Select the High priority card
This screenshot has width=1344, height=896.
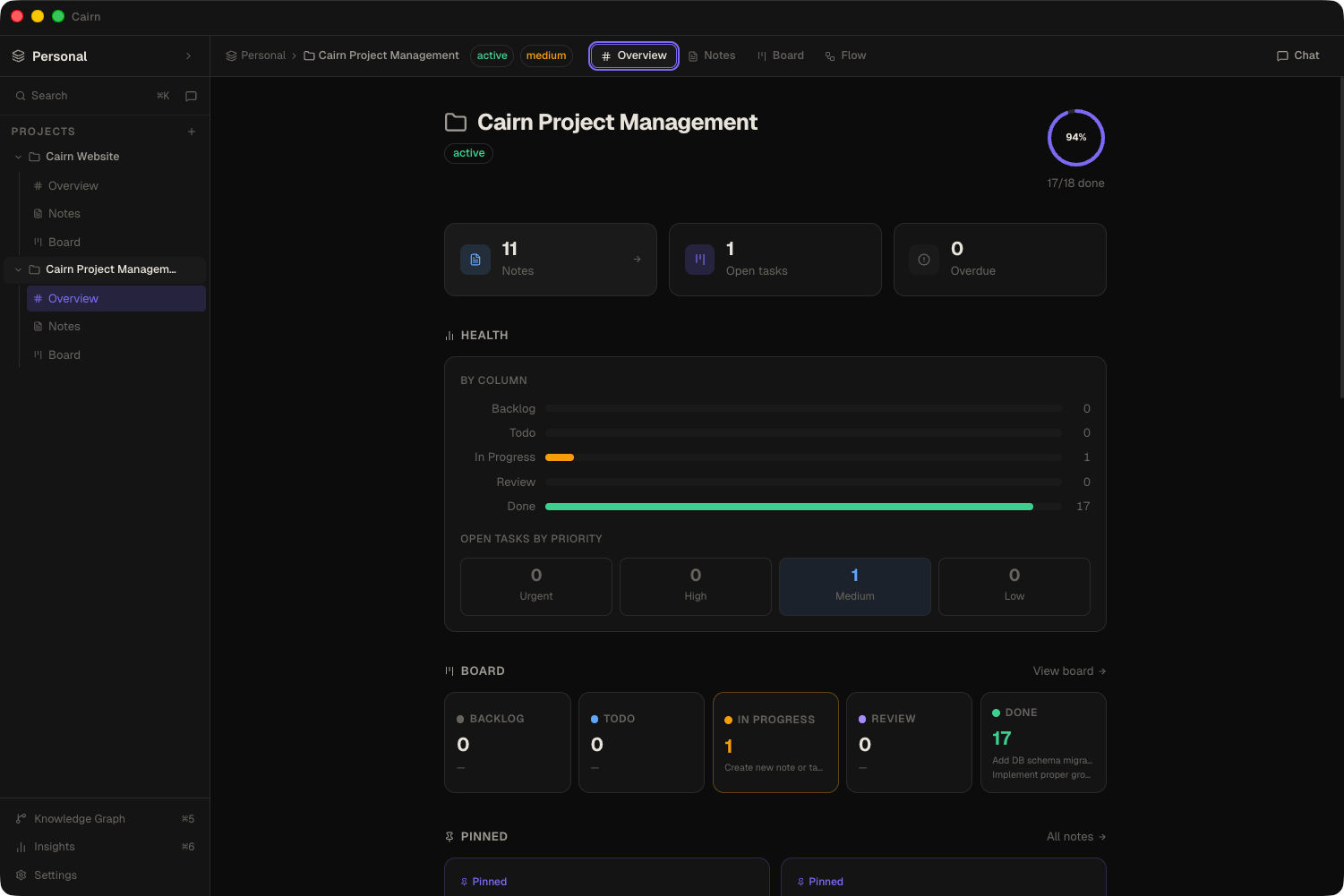click(x=696, y=587)
